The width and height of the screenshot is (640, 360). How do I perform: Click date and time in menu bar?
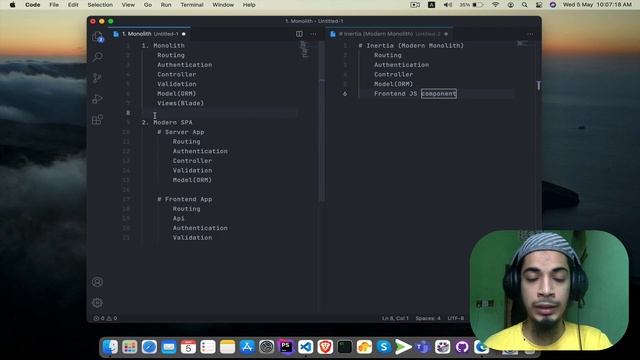coord(597,5)
